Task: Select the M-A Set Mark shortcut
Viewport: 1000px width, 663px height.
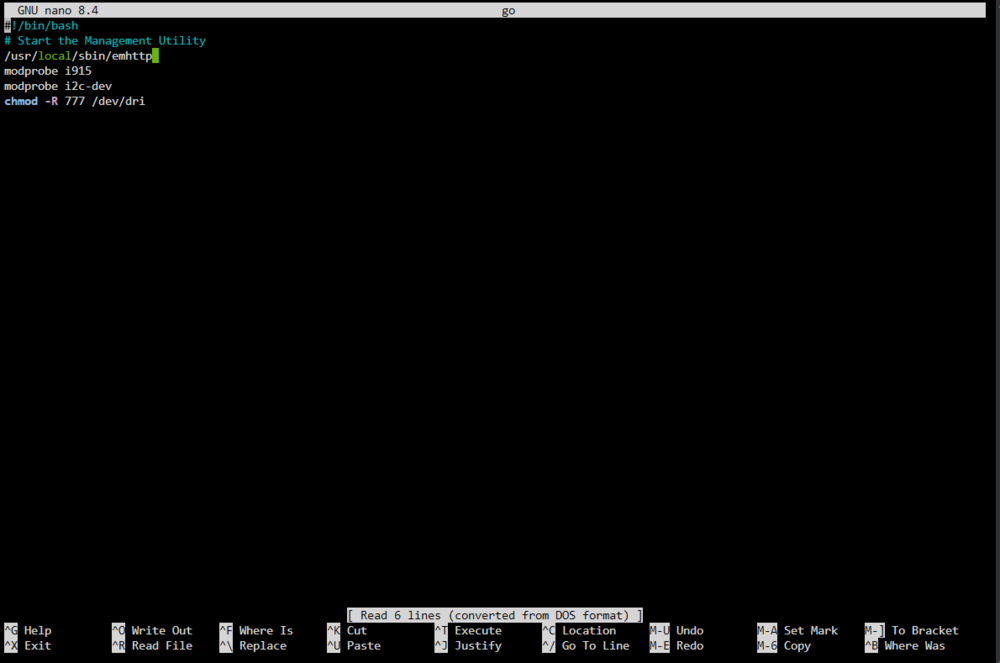Action: point(798,630)
